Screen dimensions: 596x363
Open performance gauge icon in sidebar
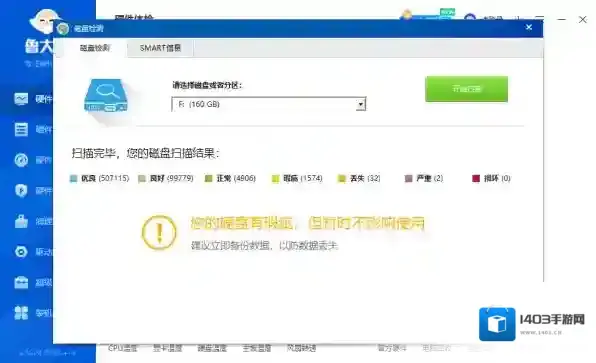coord(21,160)
